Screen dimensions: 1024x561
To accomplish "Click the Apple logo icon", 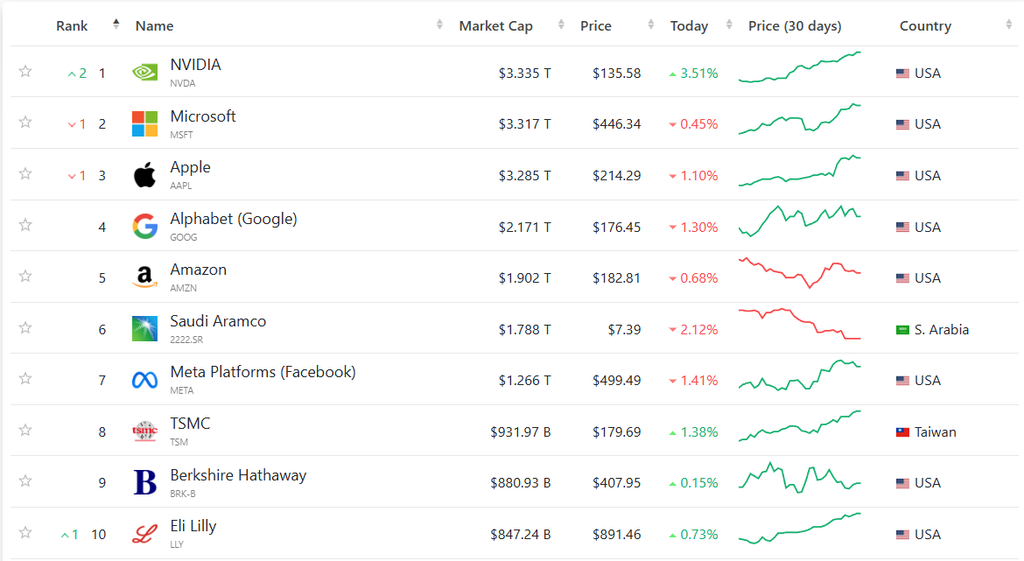I will click(x=144, y=175).
